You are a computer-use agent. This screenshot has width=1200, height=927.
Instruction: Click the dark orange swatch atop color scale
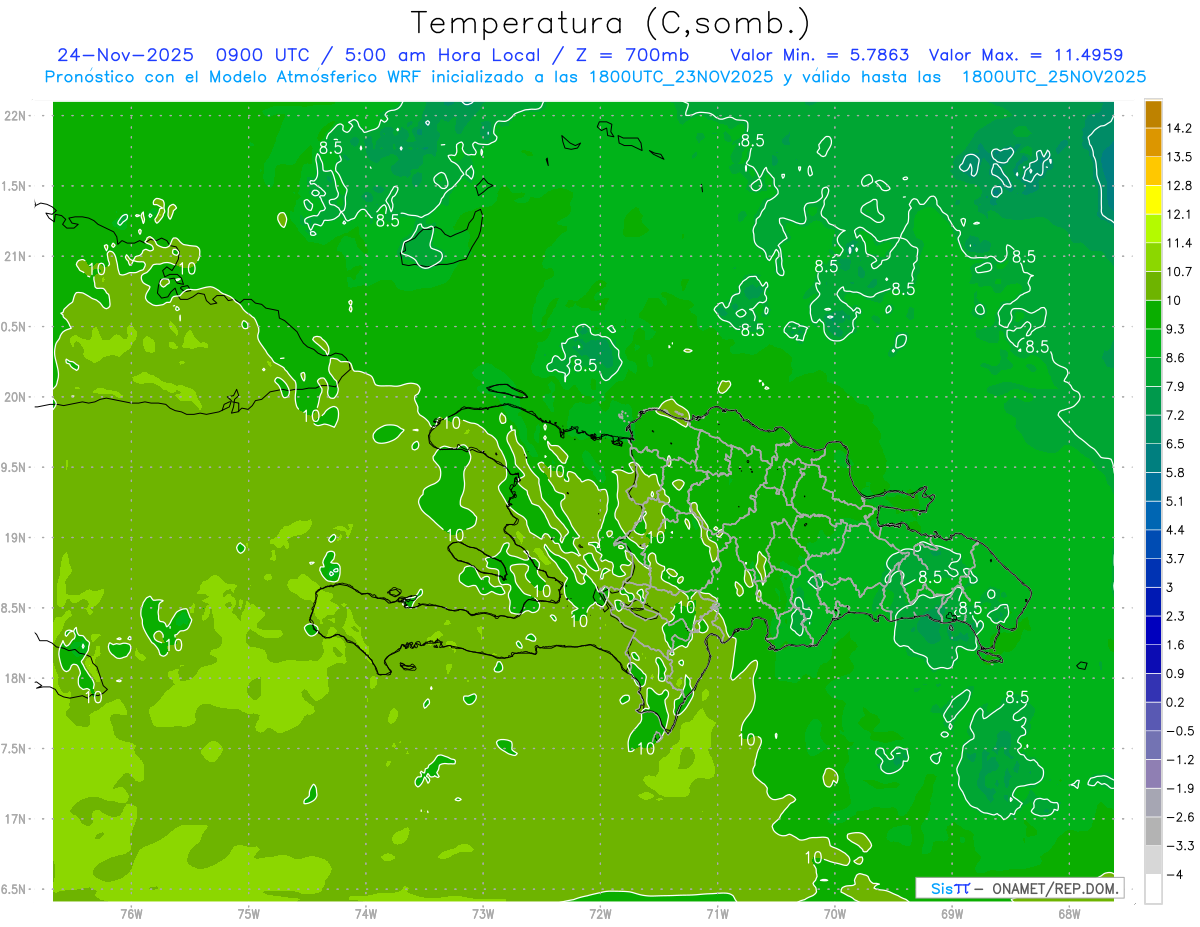pyautogui.click(x=1153, y=114)
